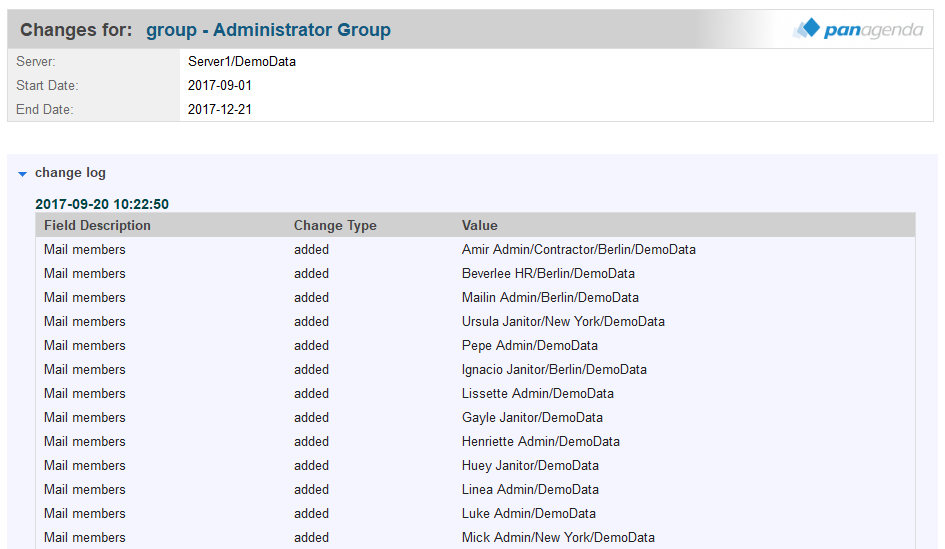Click the End Date value 2017-12-21

pos(220,110)
